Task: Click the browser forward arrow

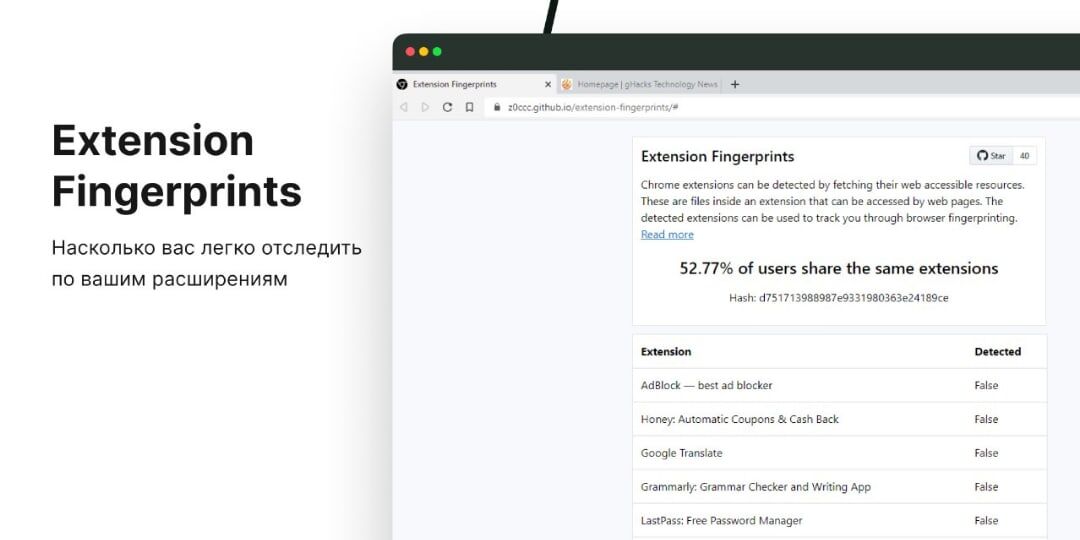Action: point(425,107)
